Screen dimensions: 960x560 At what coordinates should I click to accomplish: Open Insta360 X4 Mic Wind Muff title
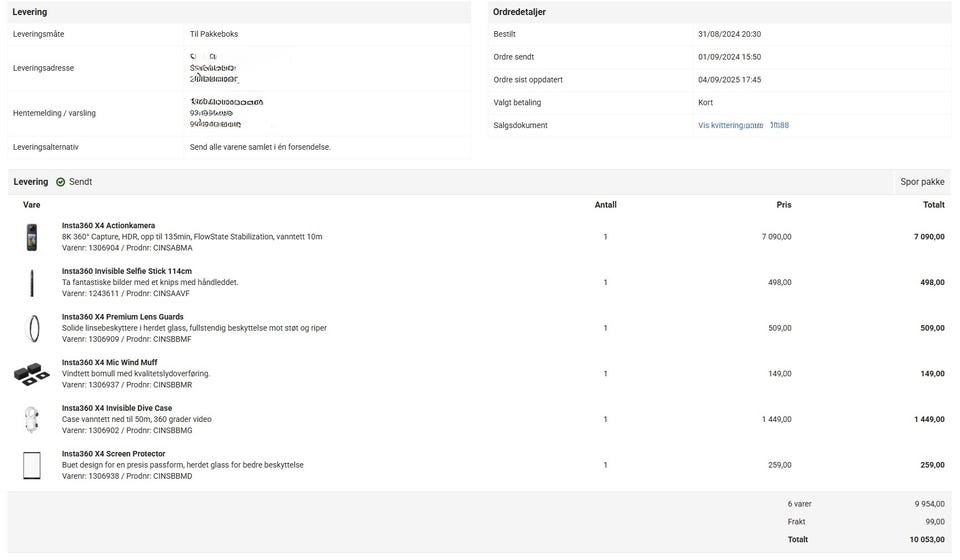(x=110, y=362)
